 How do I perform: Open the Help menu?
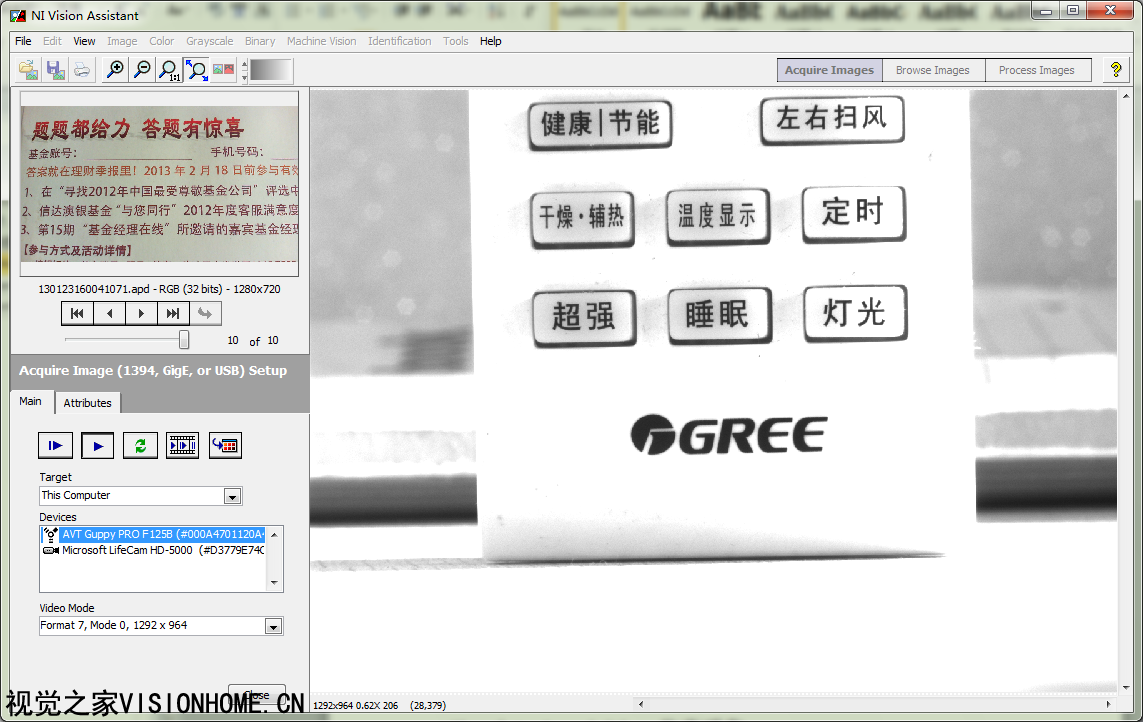(x=491, y=41)
